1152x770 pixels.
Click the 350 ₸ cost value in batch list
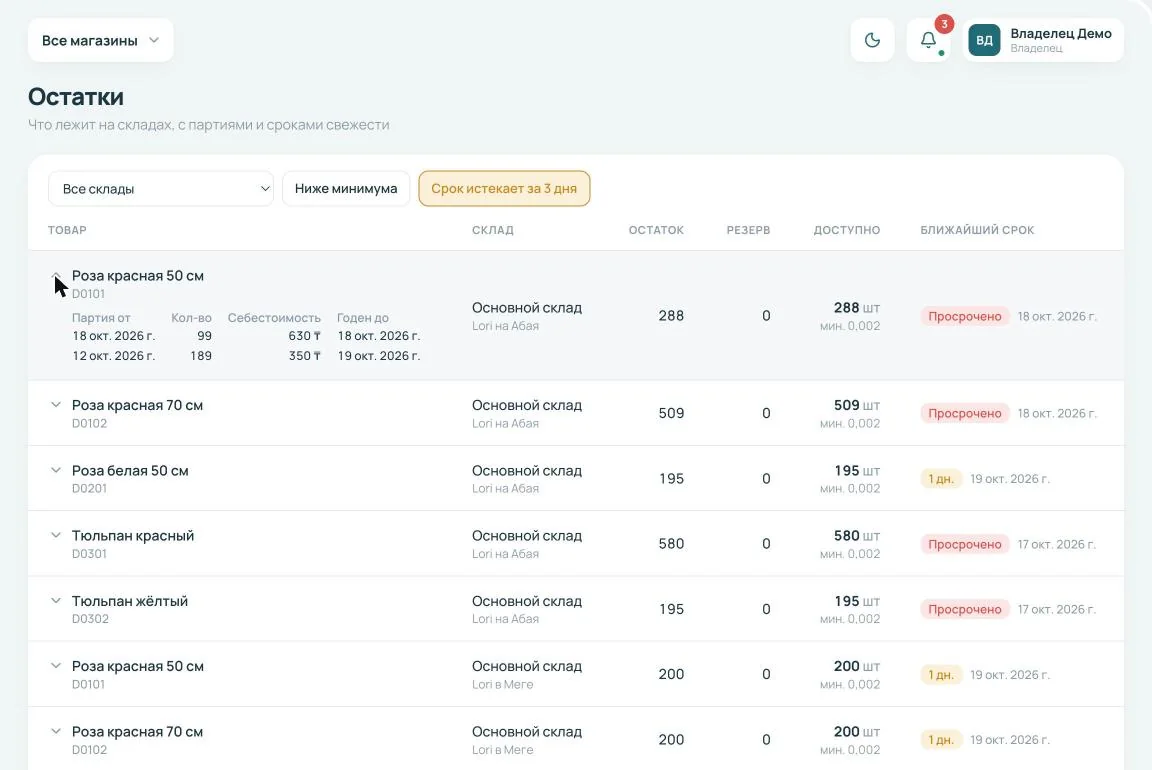pos(305,356)
